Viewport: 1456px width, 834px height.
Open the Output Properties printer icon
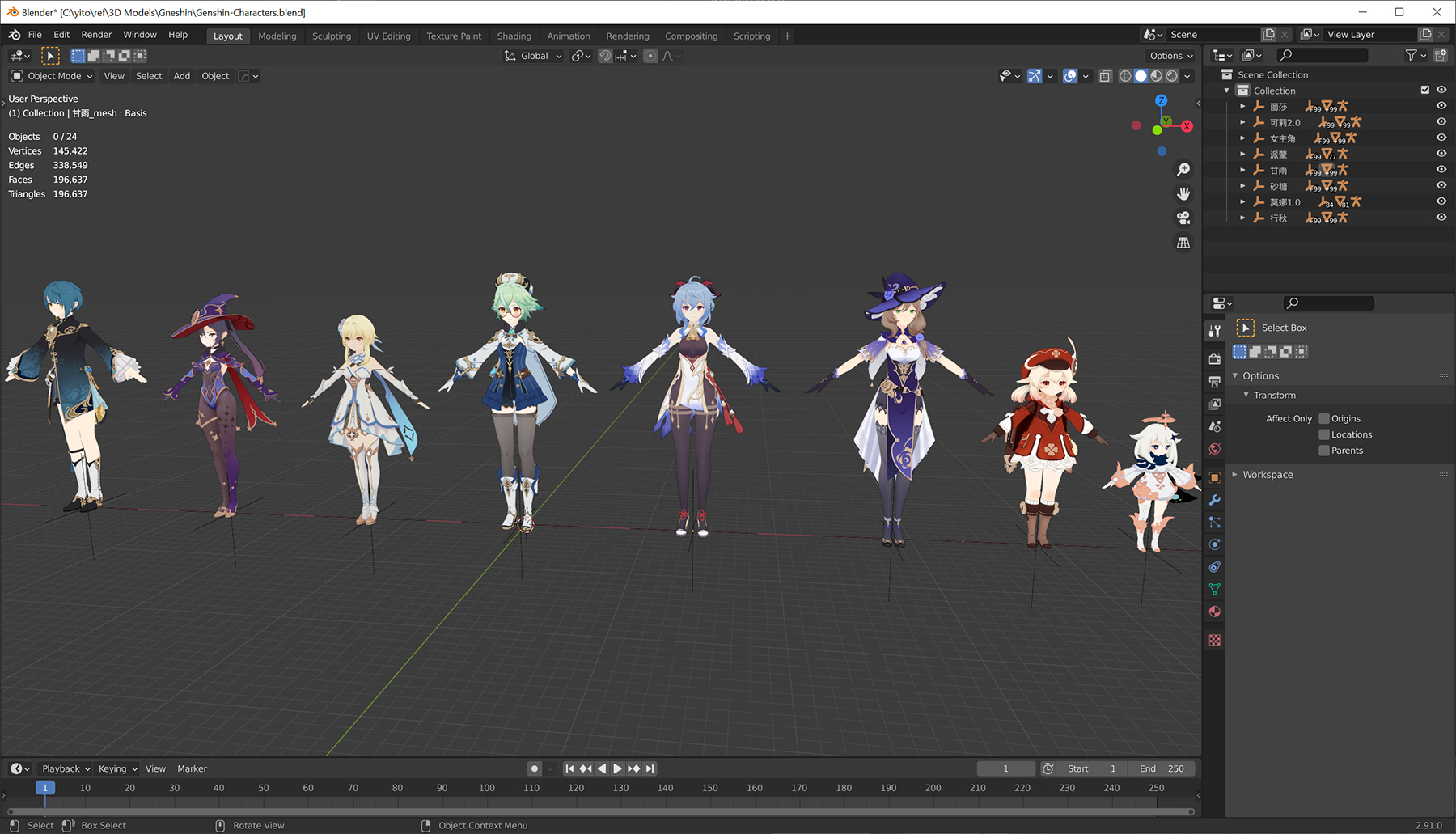(x=1215, y=381)
